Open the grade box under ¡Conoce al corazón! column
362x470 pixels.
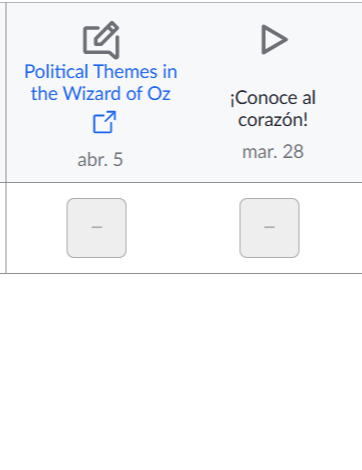269,228
